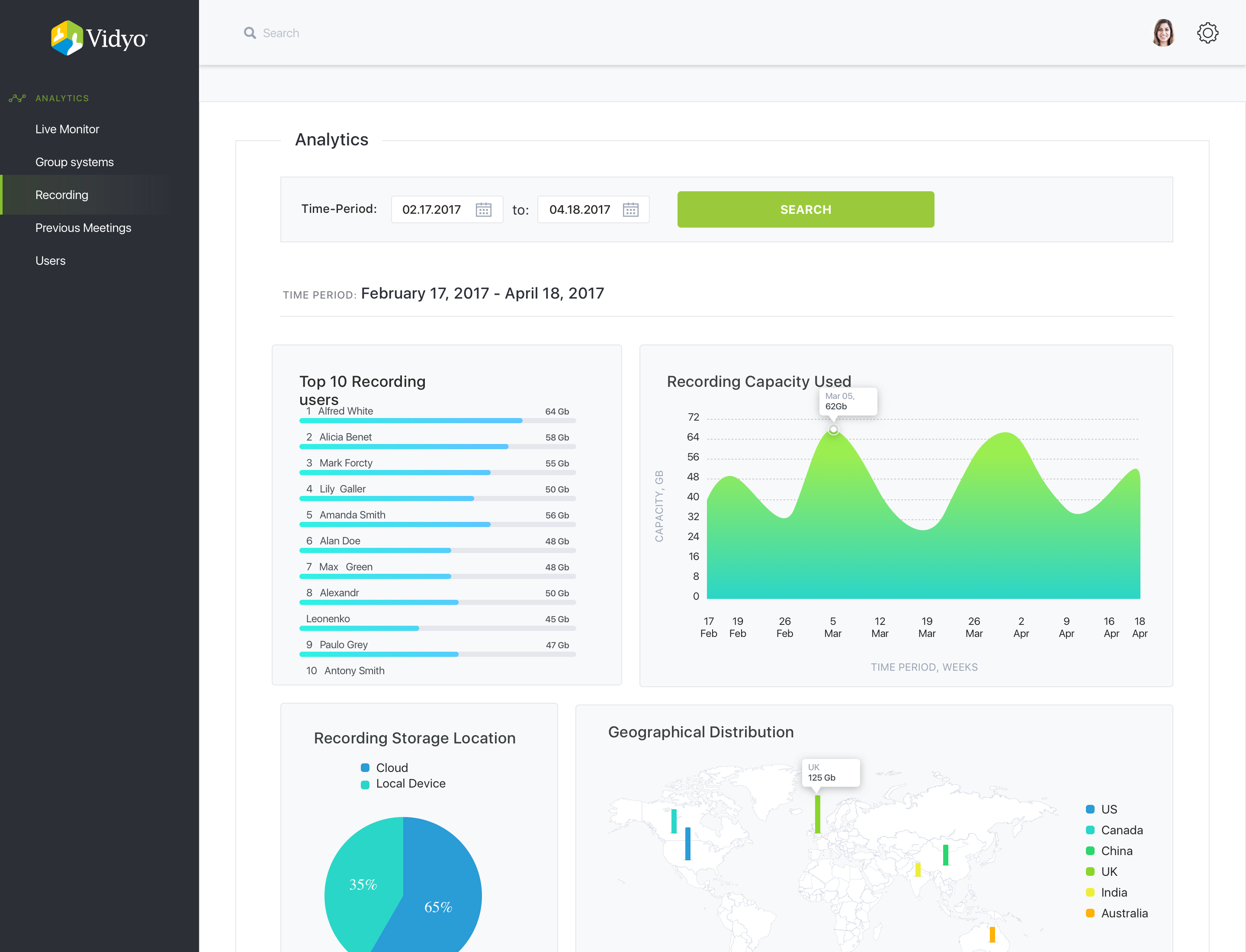Select user Lily Galler row
This screenshot has width=1246, height=952.
coord(437,492)
